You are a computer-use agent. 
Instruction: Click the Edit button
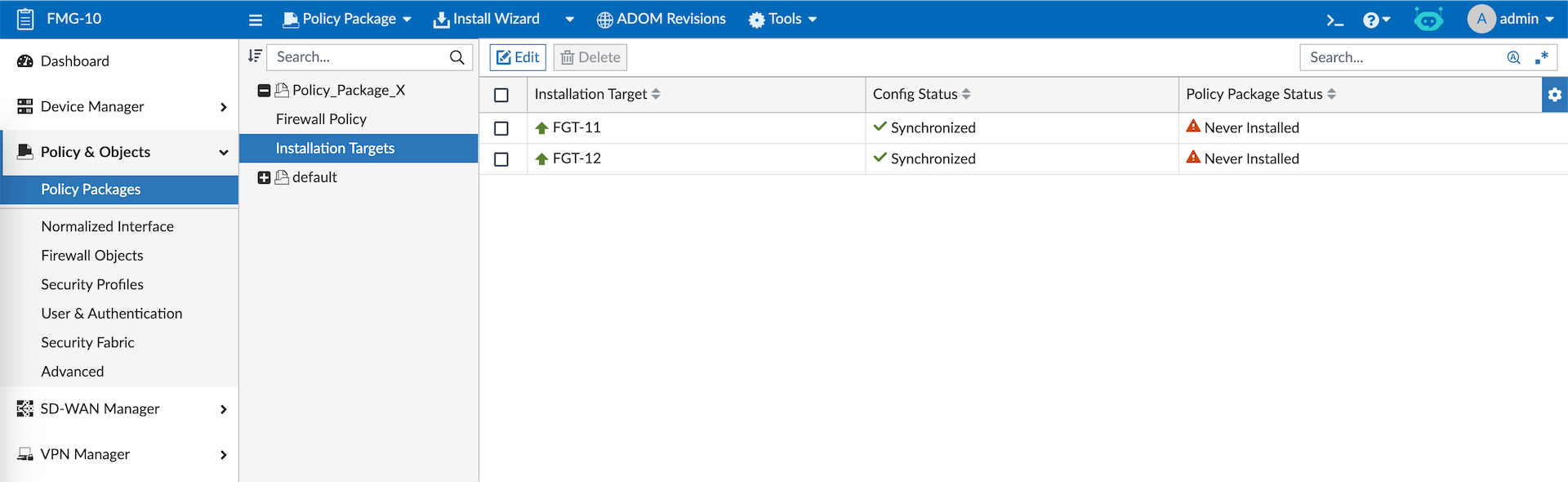pos(518,57)
